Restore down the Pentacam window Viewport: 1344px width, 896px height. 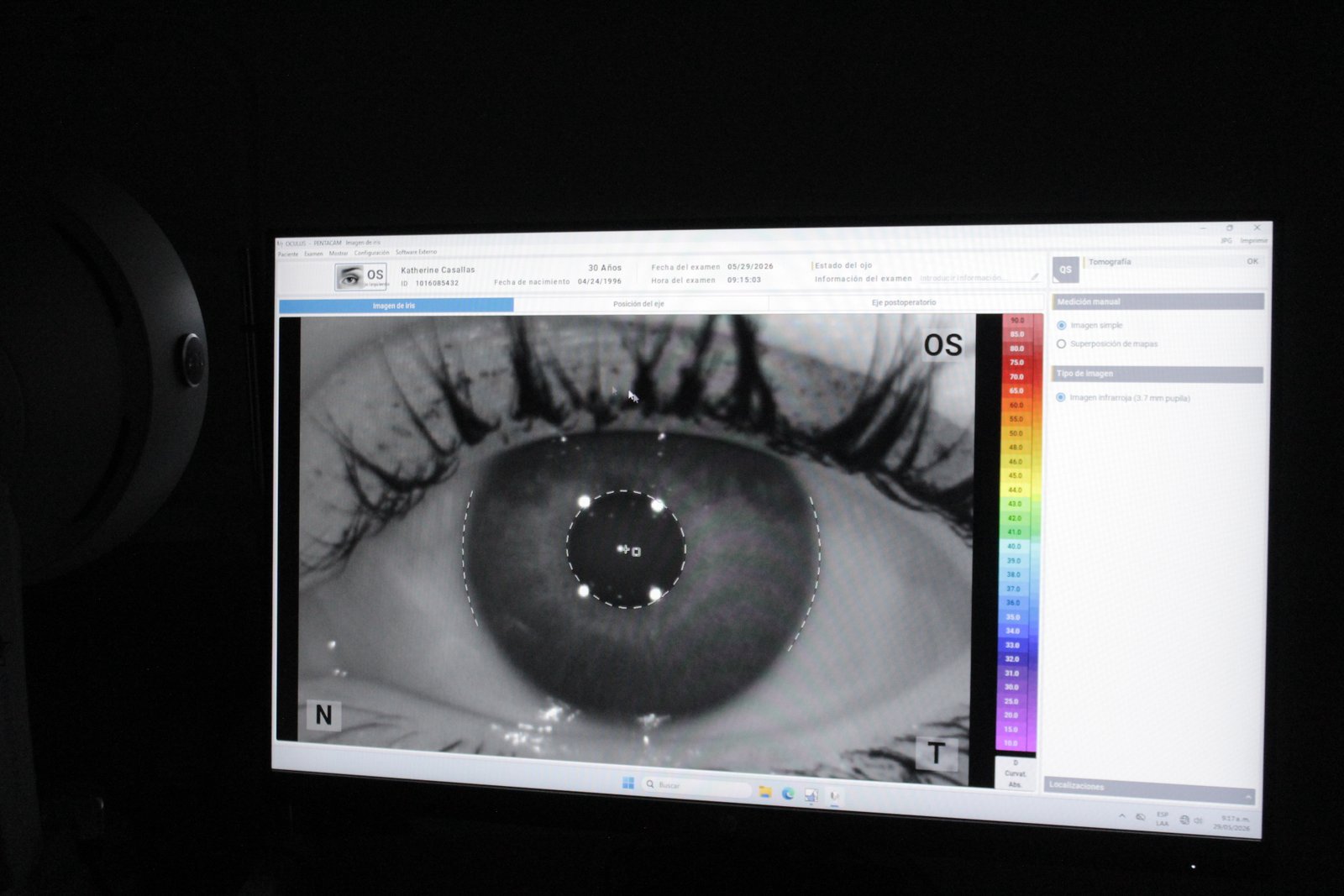point(1230,228)
